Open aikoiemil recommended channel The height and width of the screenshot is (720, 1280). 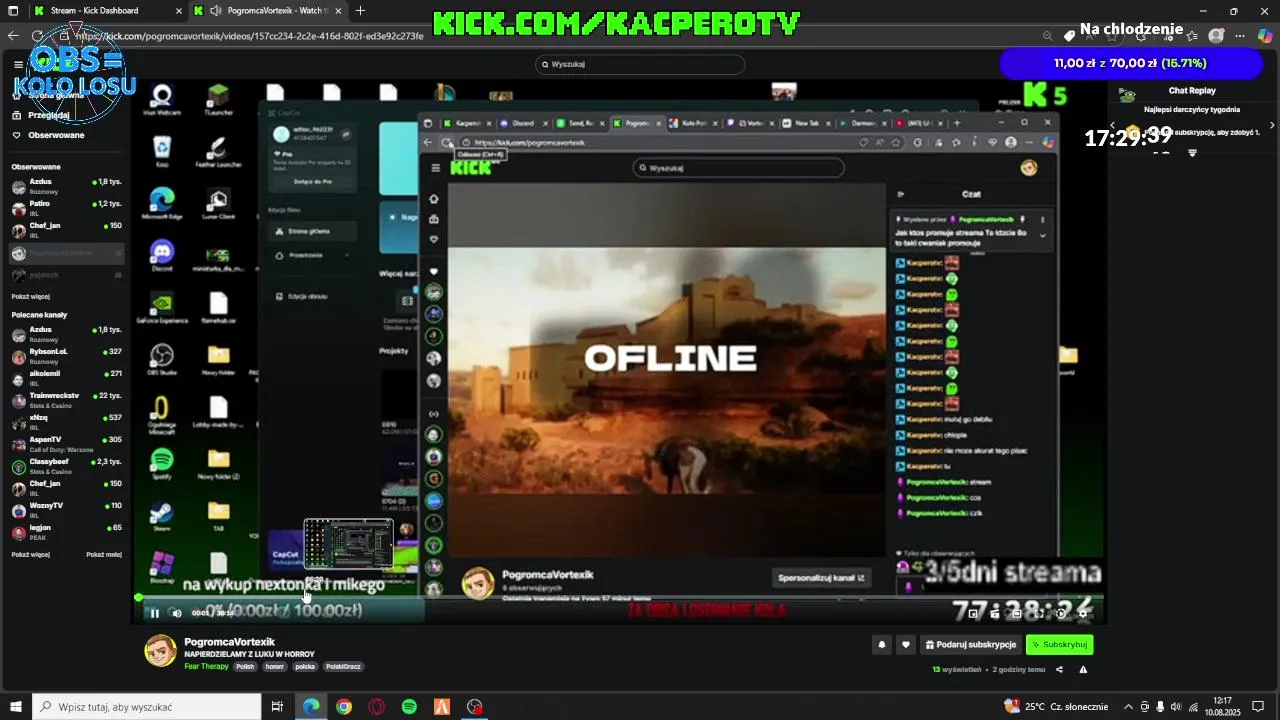click(66, 378)
